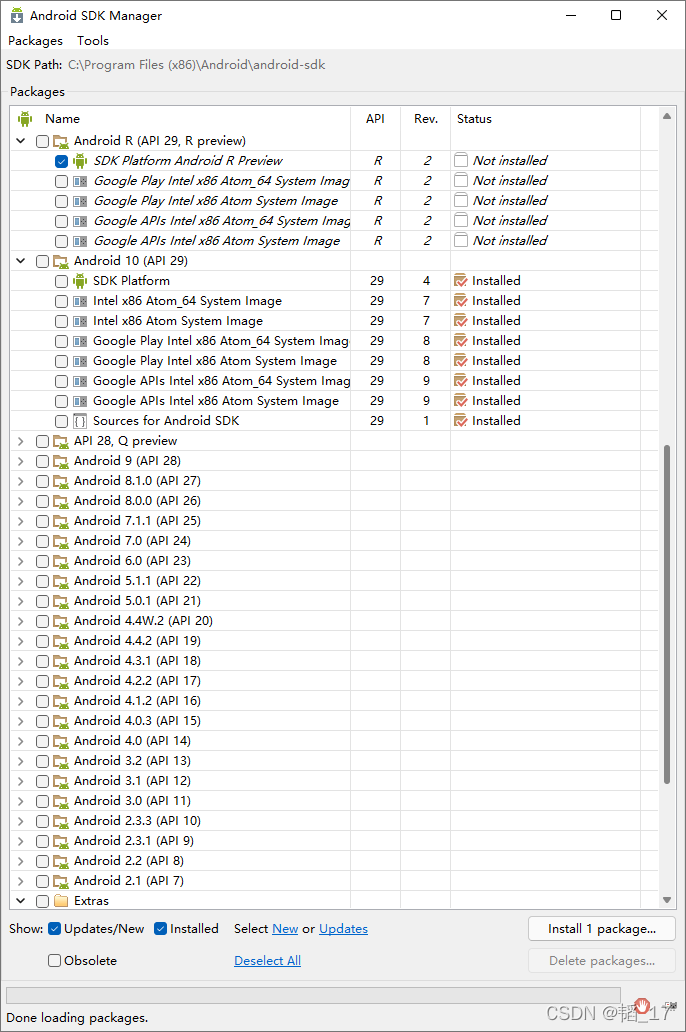Click the Intel x86 Atom_64 System Image icon
Screen dimensions: 686x1032
click(80, 300)
